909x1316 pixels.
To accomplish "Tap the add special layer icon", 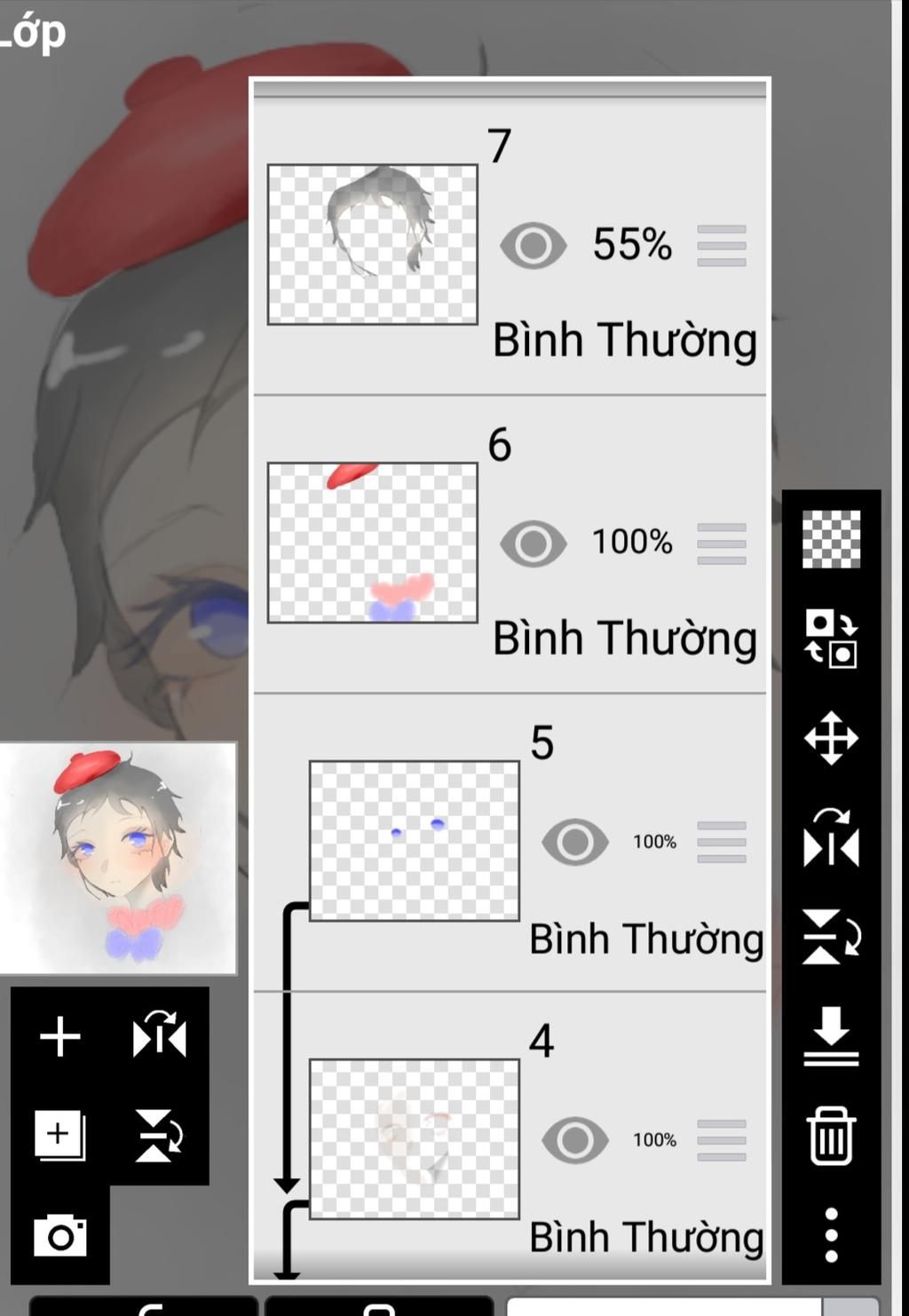I will click(x=59, y=1135).
